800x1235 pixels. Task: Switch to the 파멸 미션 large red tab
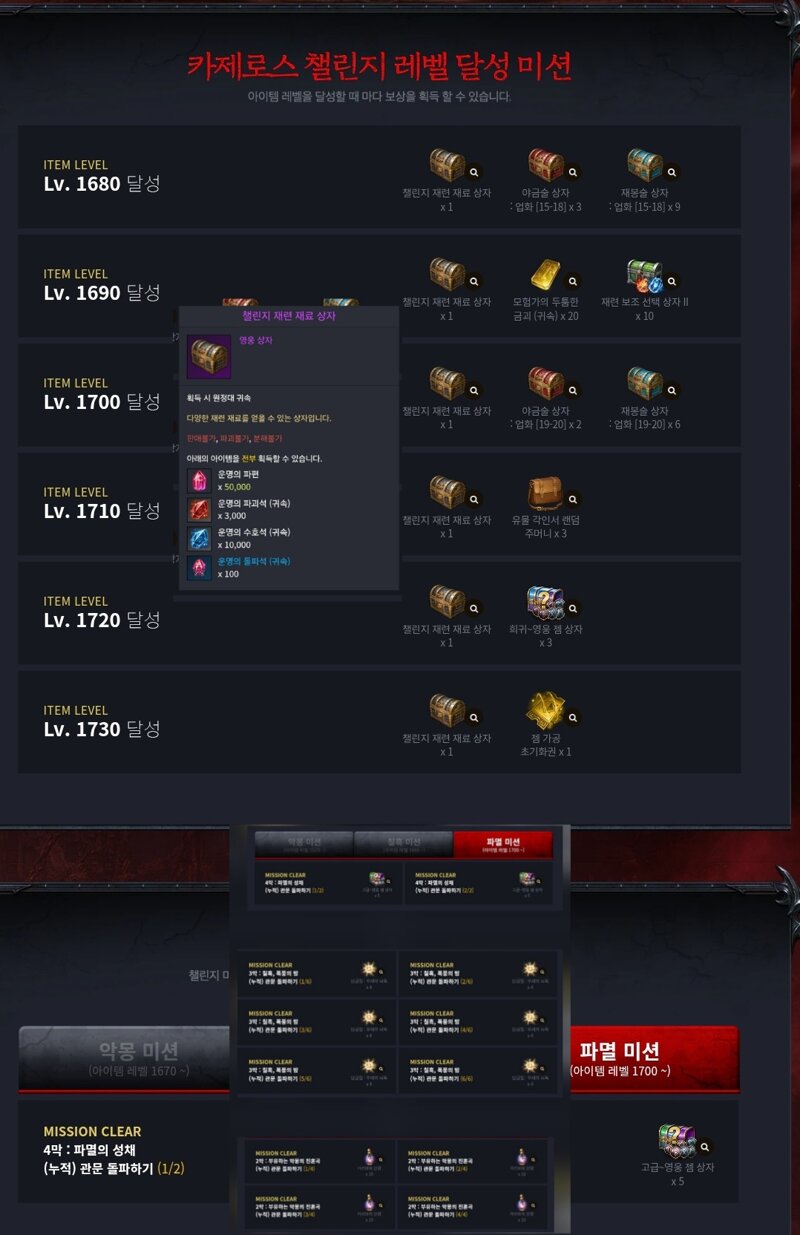click(x=654, y=1058)
